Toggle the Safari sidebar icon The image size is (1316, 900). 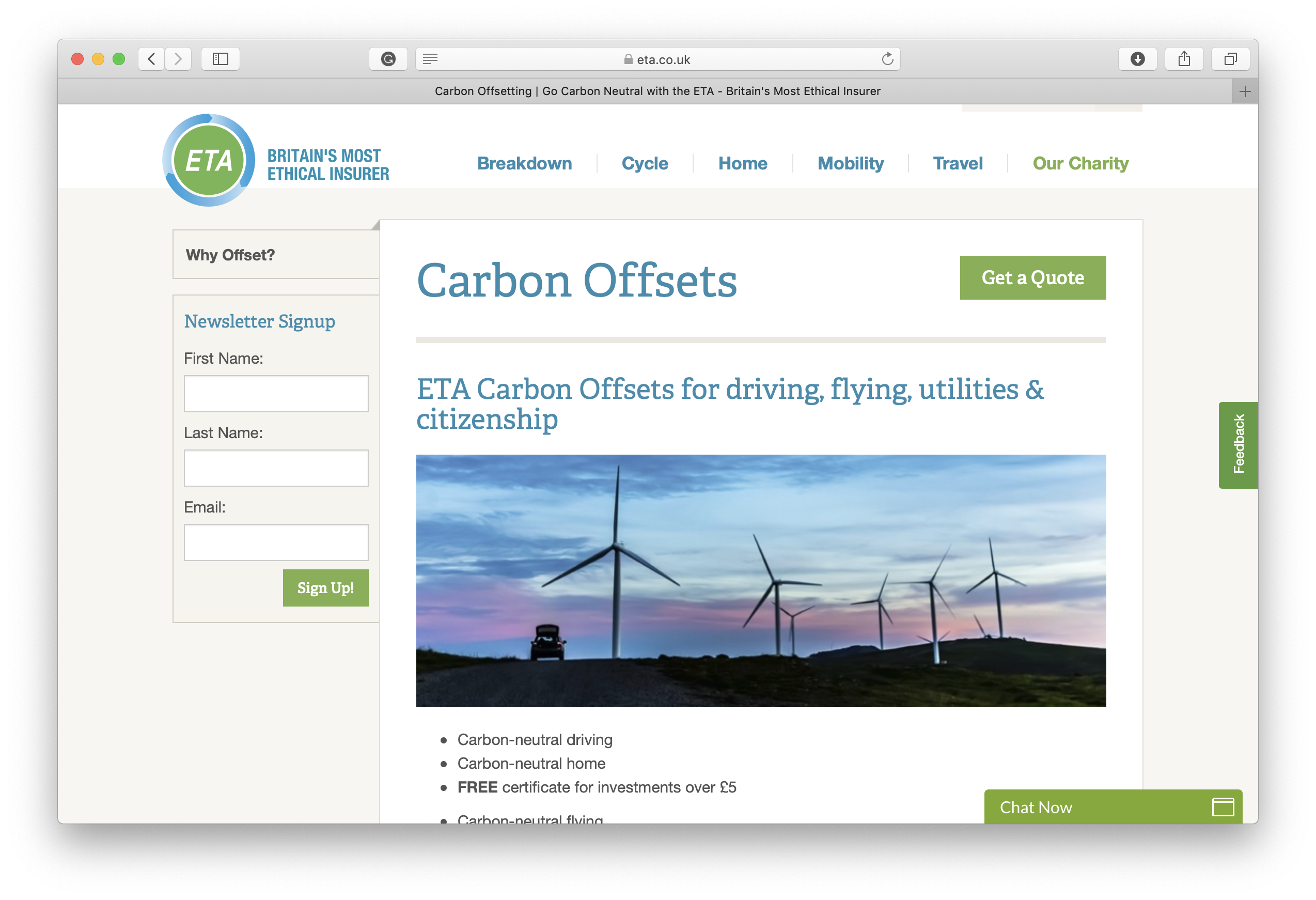[x=220, y=59]
